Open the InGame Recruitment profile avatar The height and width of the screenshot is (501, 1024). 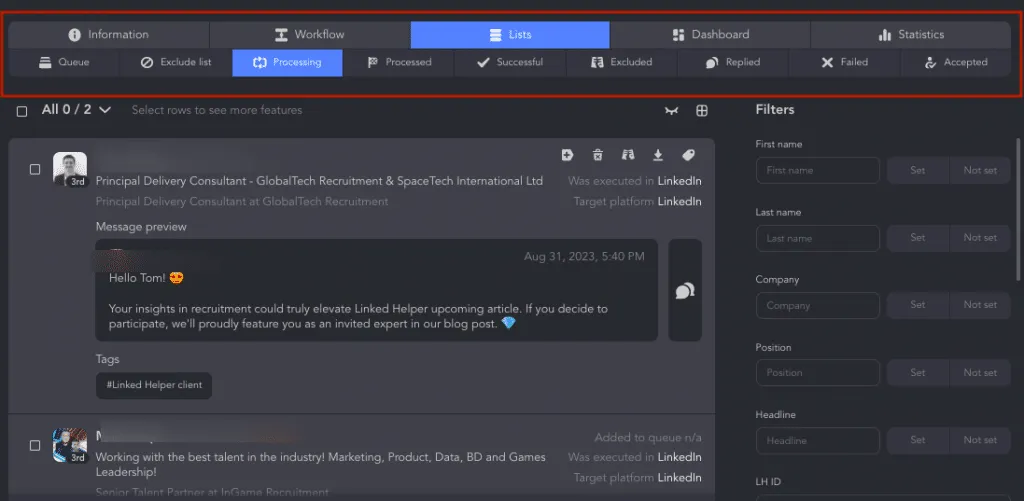[x=70, y=445]
